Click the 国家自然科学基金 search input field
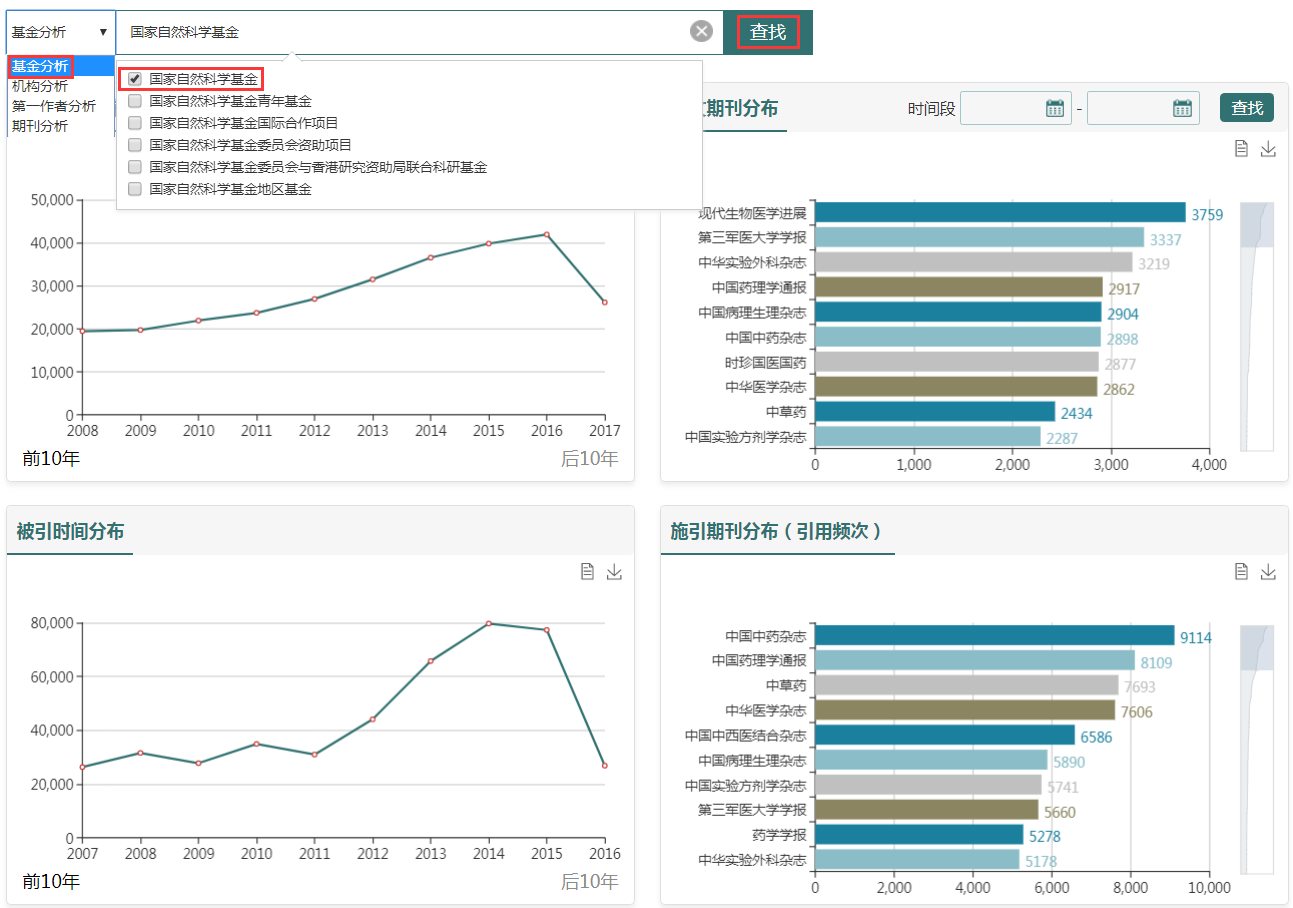The image size is (1293, 908). [x=400, y=32]
